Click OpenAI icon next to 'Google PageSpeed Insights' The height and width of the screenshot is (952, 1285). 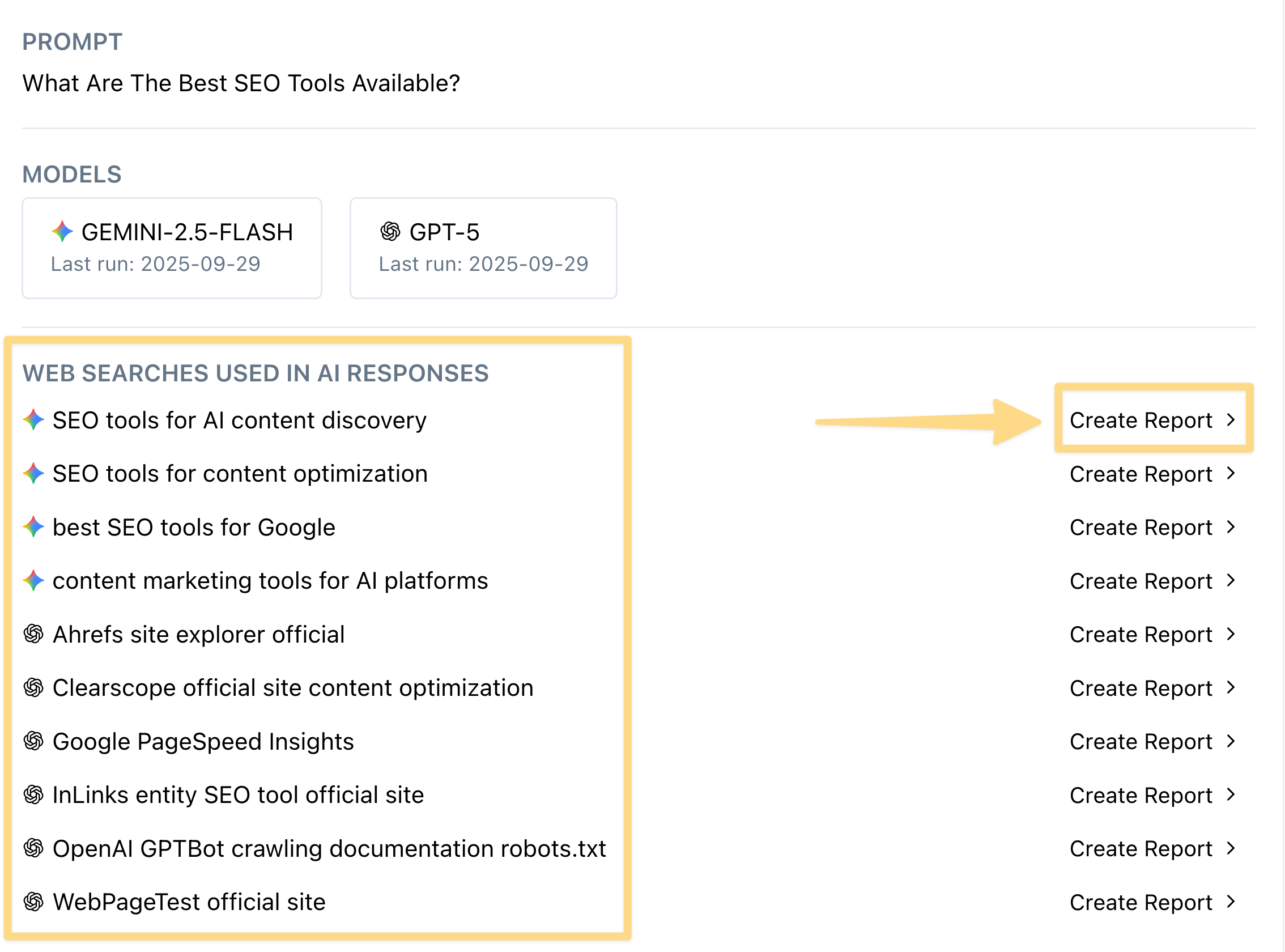(x=33, y=741)
